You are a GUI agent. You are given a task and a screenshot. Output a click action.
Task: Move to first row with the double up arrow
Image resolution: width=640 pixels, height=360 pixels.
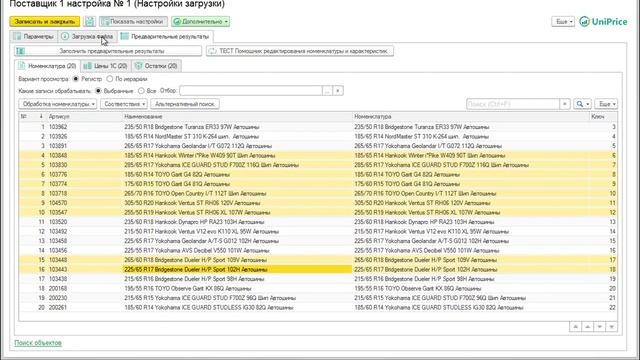point(575,327)
